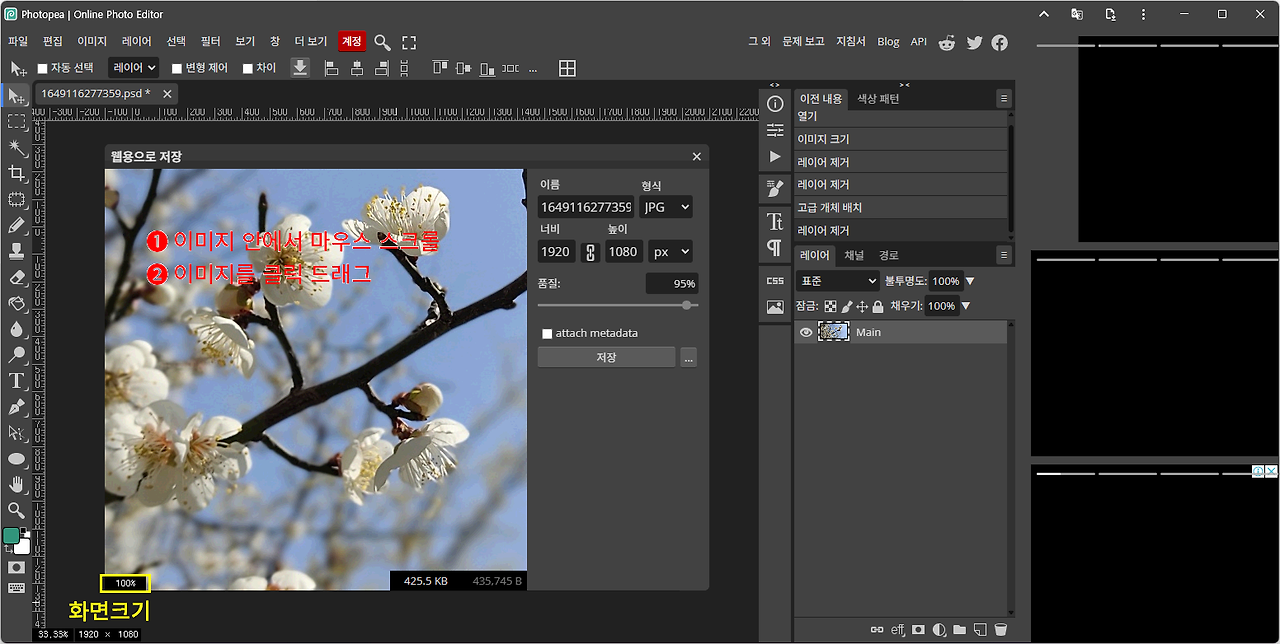Click the green foreground color swatch
Image resolution: width=1280 pixels, height=644 pixels.
point(12,536)
